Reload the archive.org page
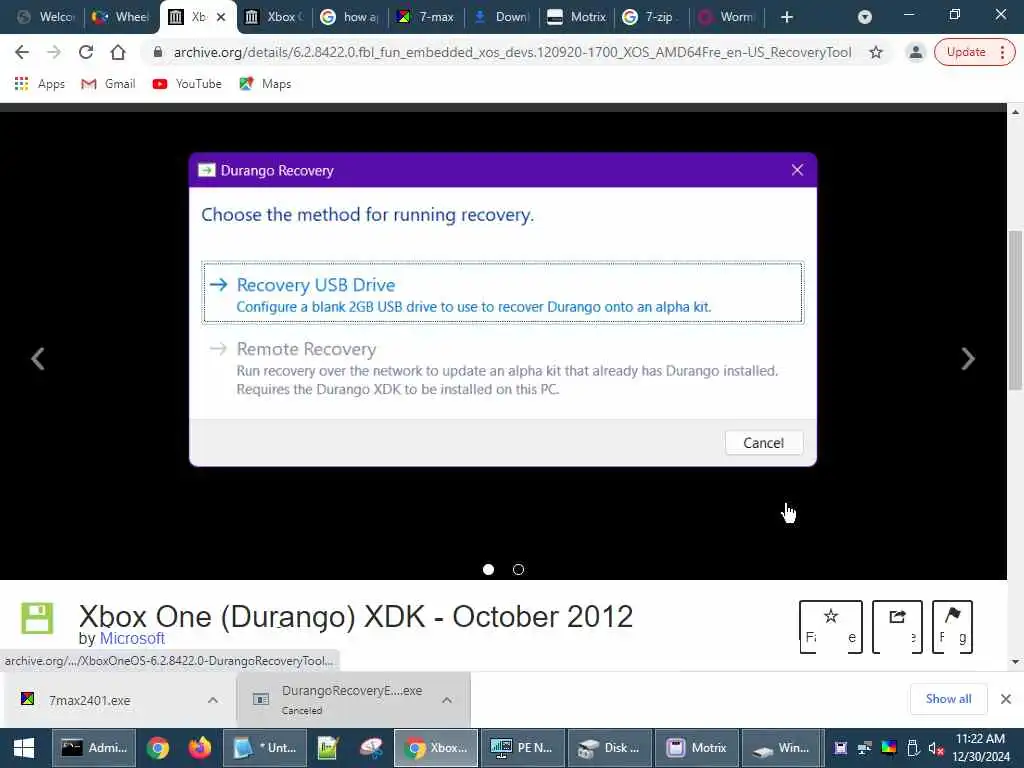The width and height of the screenshot is (1024, 768). pos(86,52)
